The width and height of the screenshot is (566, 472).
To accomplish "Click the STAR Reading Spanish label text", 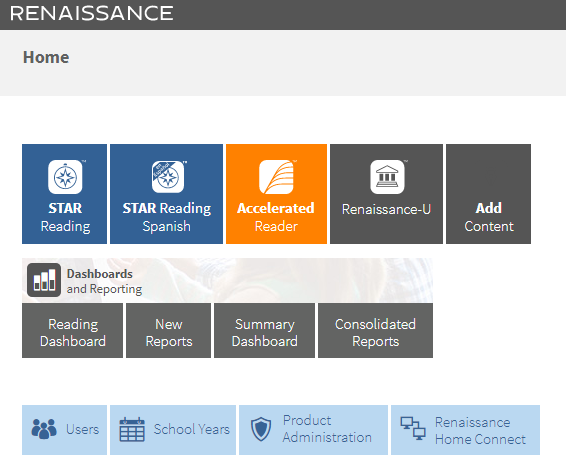I will 166,217.
